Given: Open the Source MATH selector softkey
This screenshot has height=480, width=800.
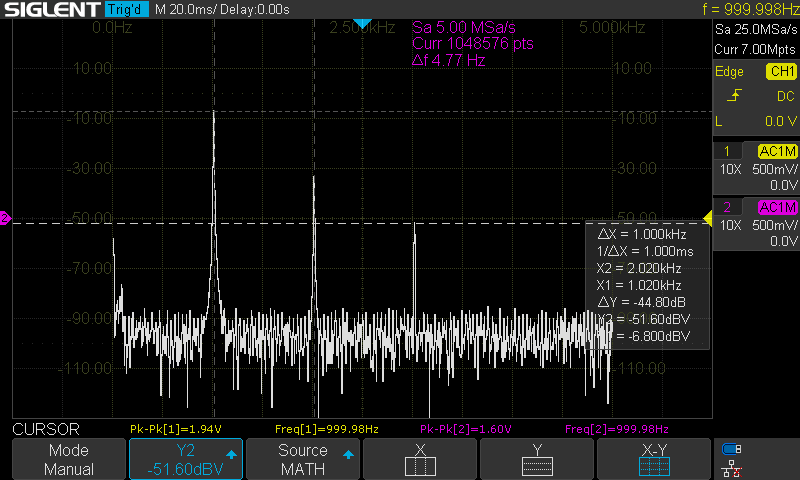Looking at the screenshot, I should pos(303,459).
